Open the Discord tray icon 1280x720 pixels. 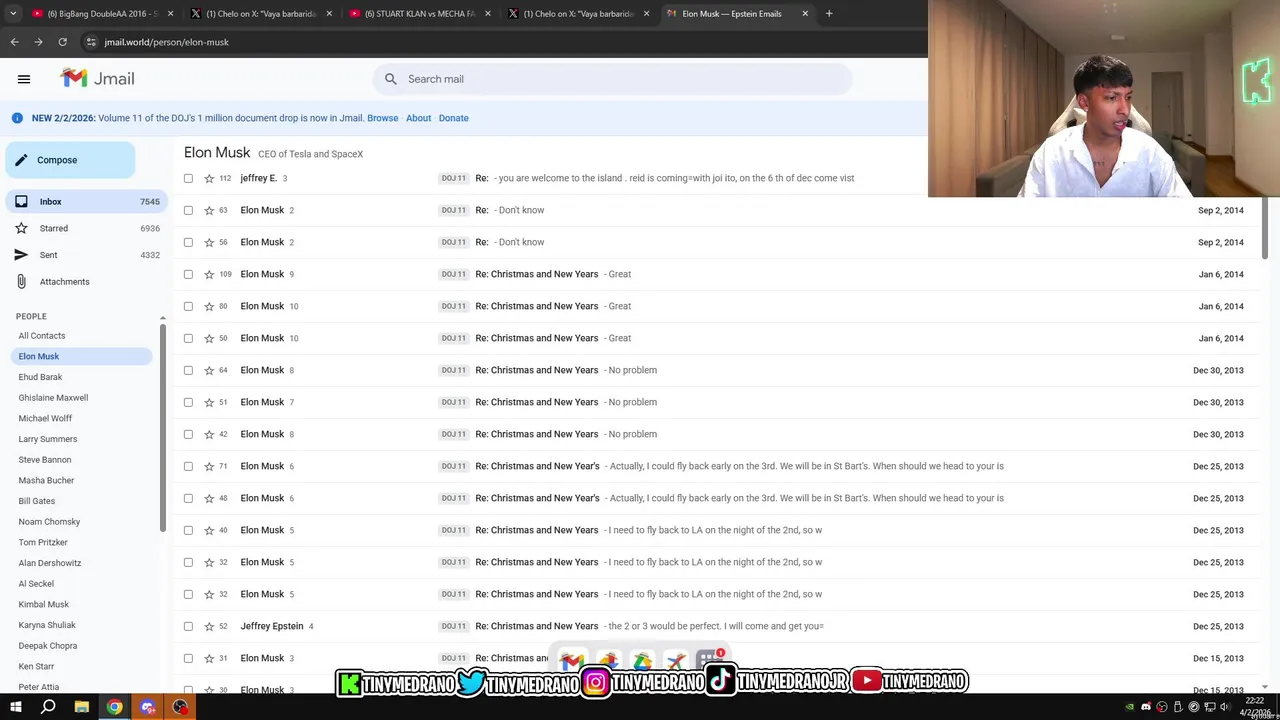click(x=1146, y=707)
